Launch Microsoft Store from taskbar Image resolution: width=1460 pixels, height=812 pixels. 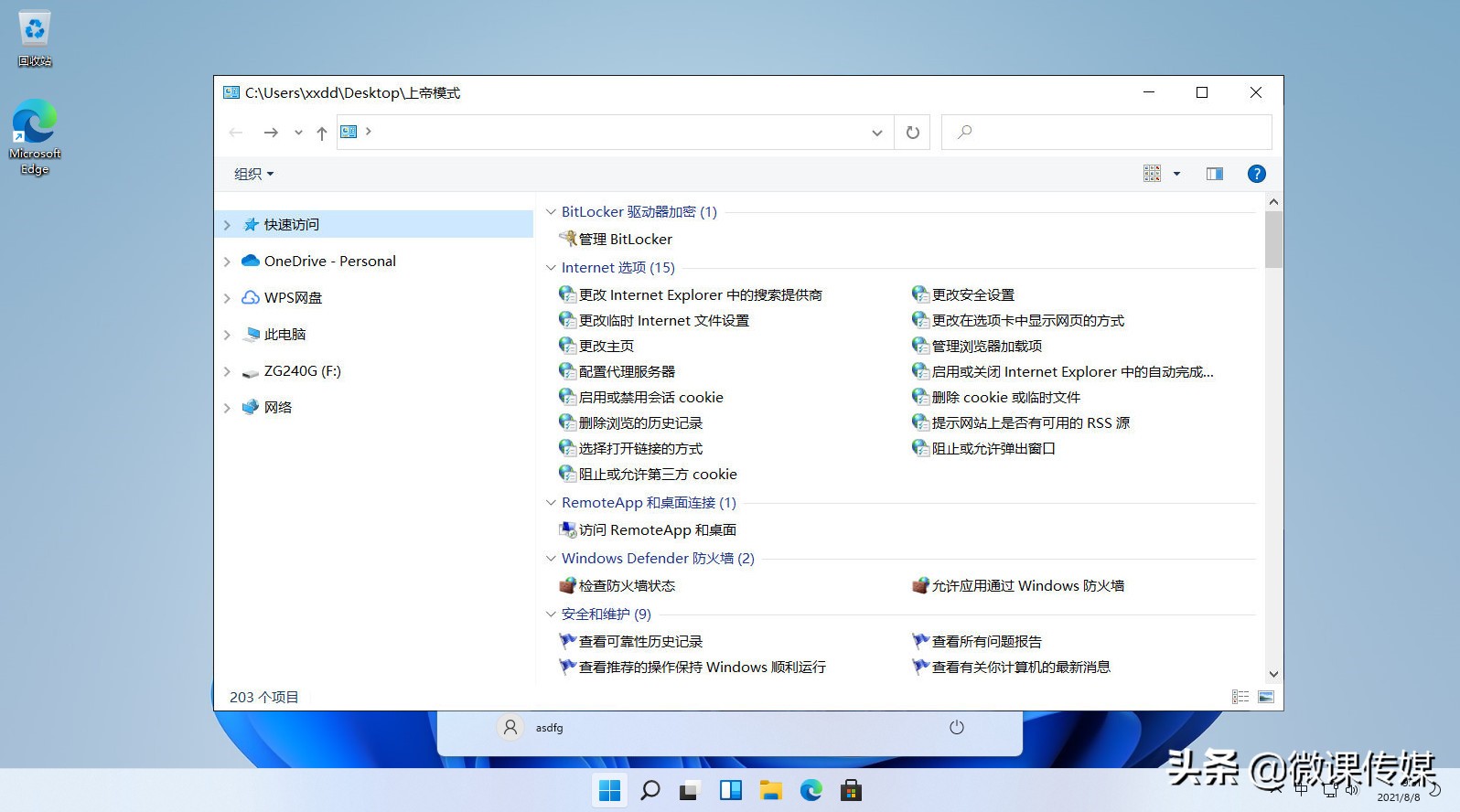(x=851, y=790)
